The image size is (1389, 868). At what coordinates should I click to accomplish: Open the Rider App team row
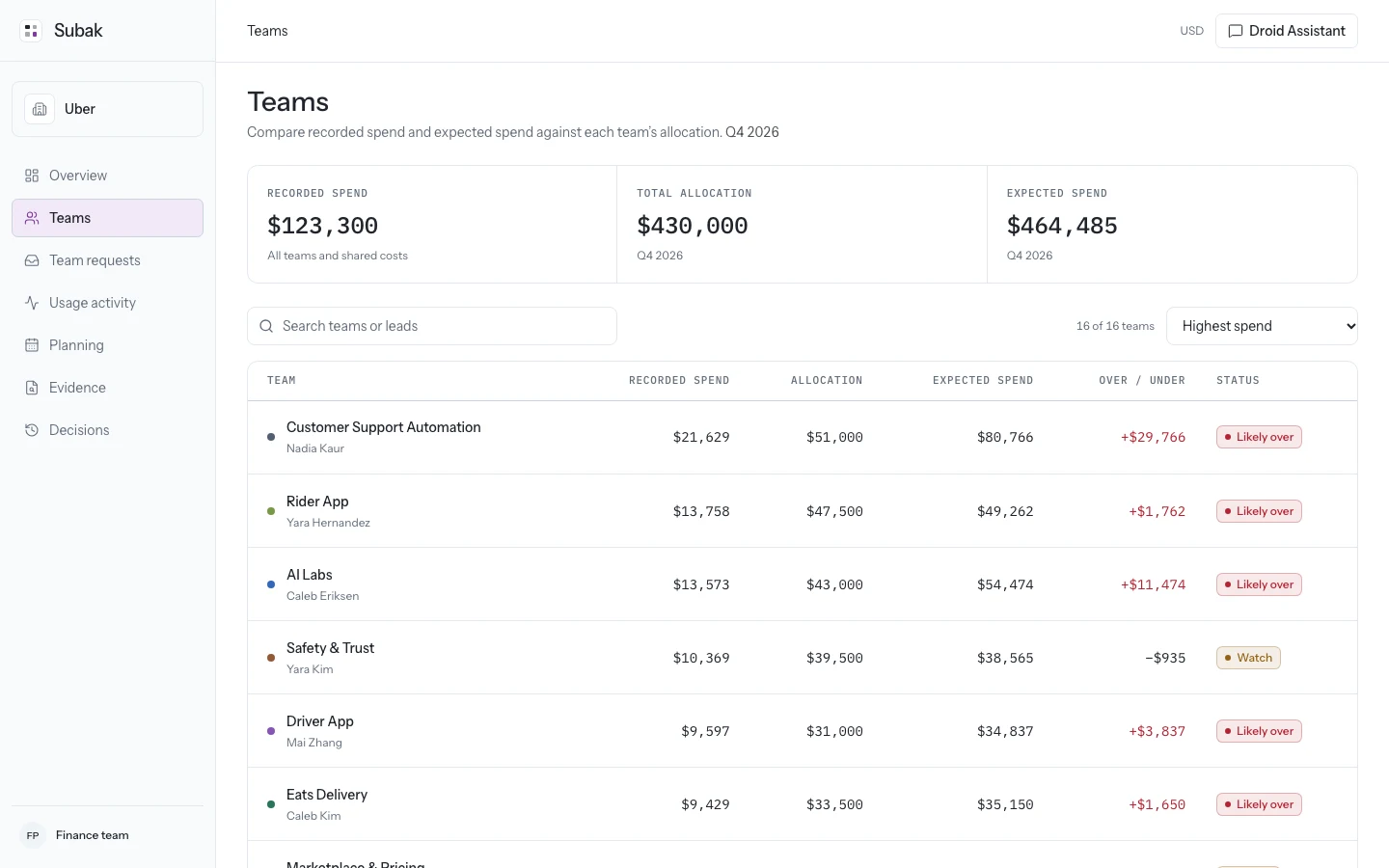click(x=803, y=511)
